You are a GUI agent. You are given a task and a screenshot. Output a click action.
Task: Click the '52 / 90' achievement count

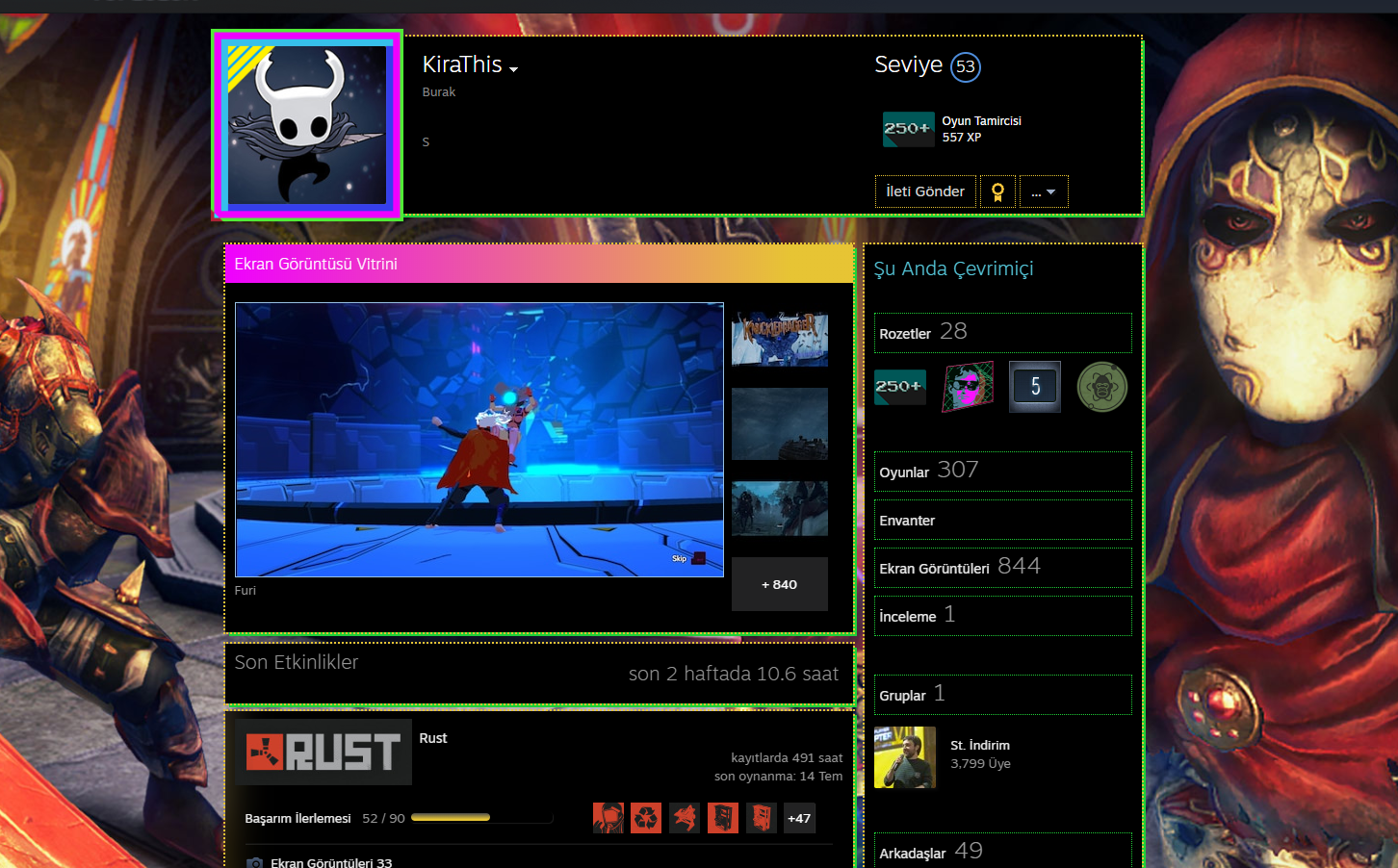383,818
